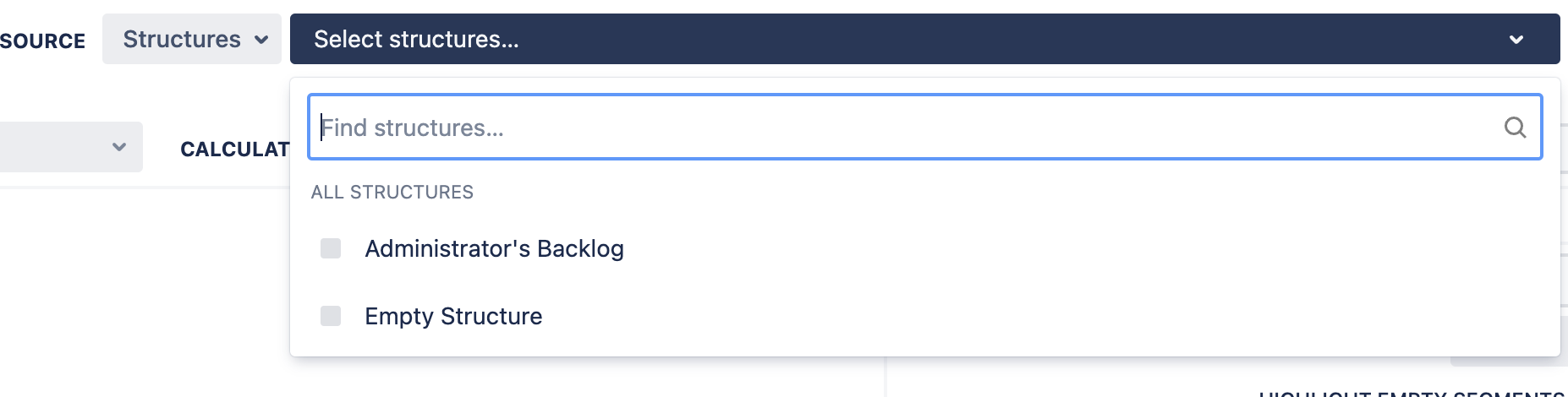Click the gray button peeking below the dropdown panel

pos(1505,361)
